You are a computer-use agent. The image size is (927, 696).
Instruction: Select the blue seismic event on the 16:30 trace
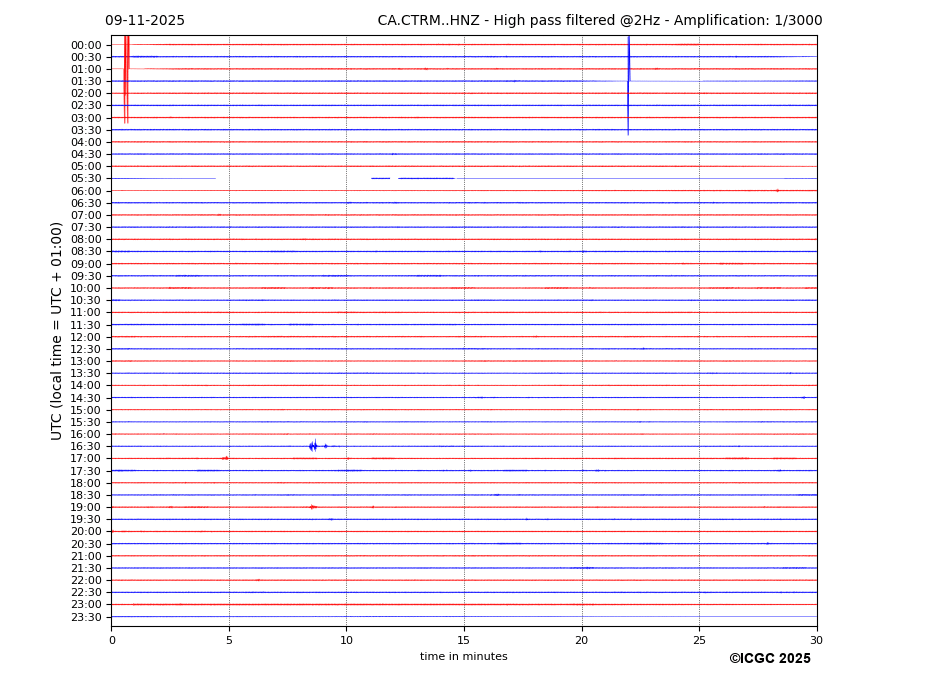313,446
